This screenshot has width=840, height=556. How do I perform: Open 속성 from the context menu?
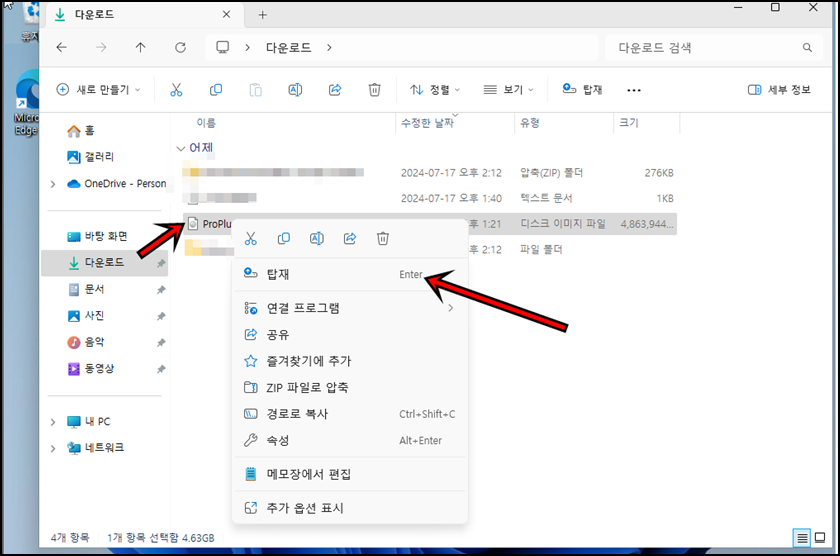click(x=350, y=440)
